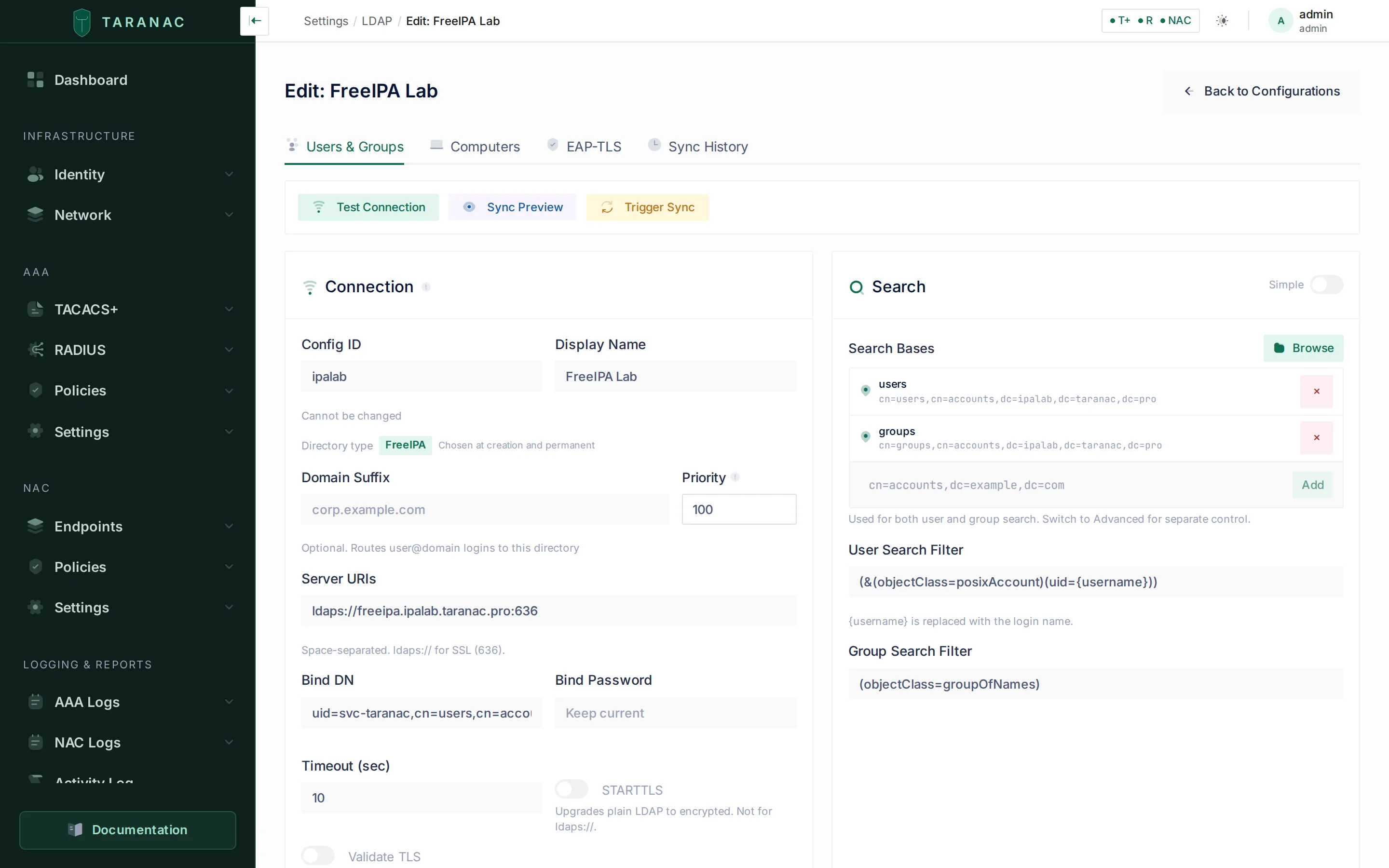Expand the Identity menu chevron
Screen dimensions: 1389x868
[x=229, y=175]
